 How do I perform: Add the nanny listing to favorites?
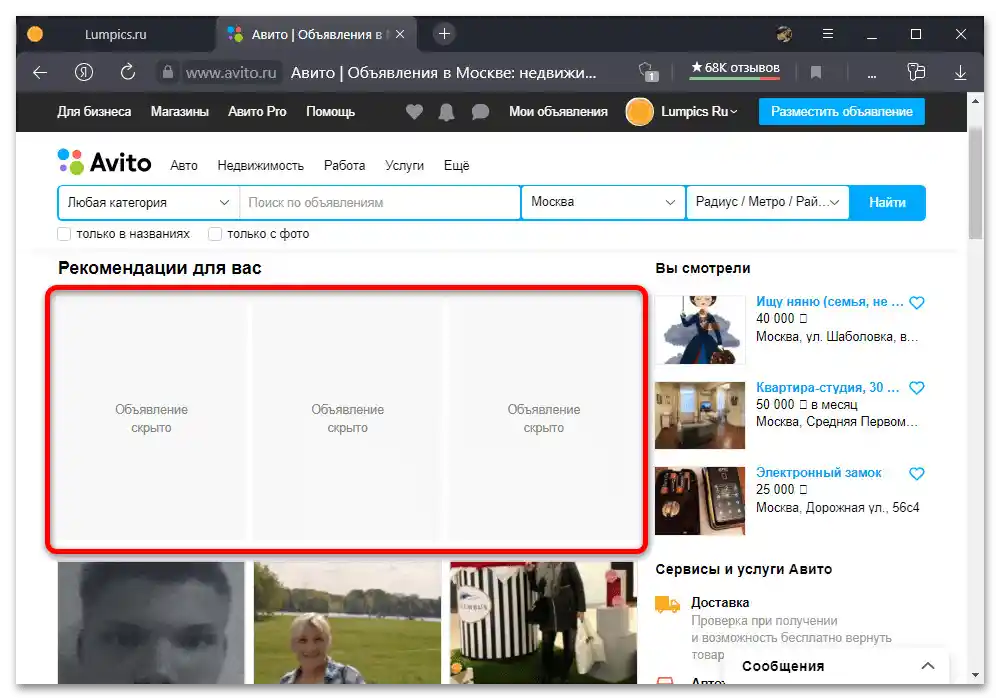point(916,302)
